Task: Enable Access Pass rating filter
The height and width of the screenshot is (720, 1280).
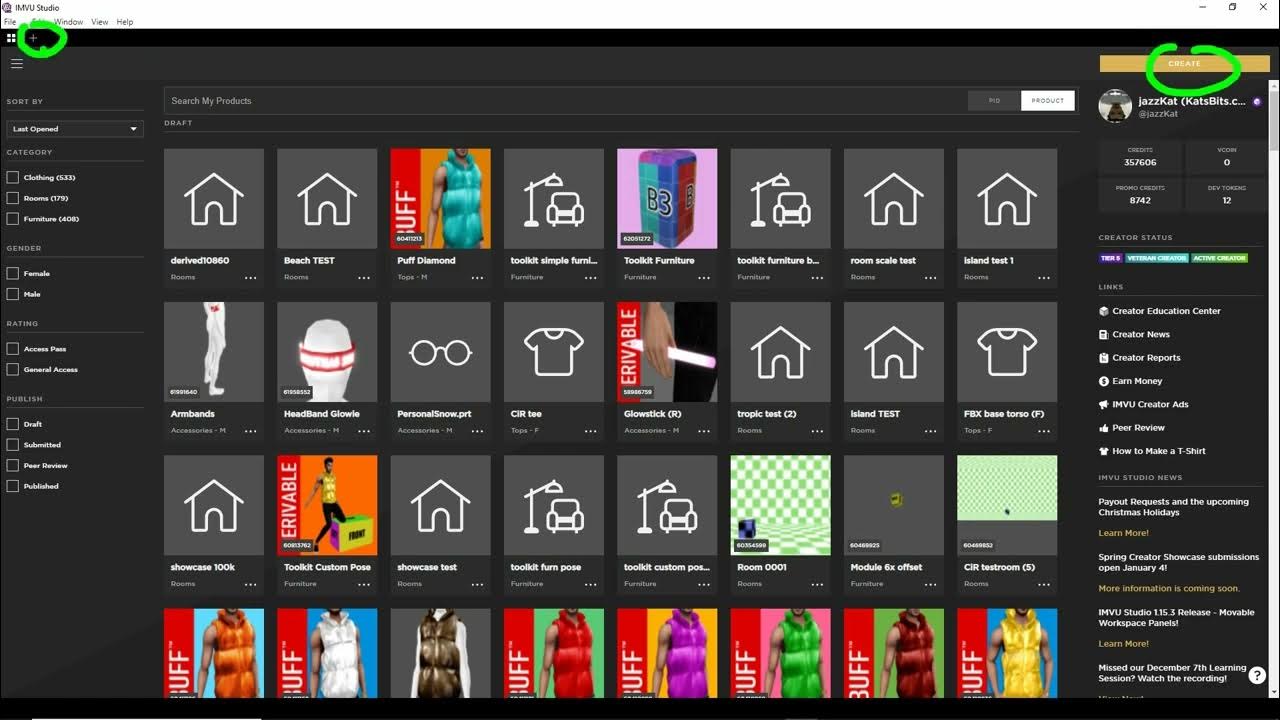Action: 13,349
